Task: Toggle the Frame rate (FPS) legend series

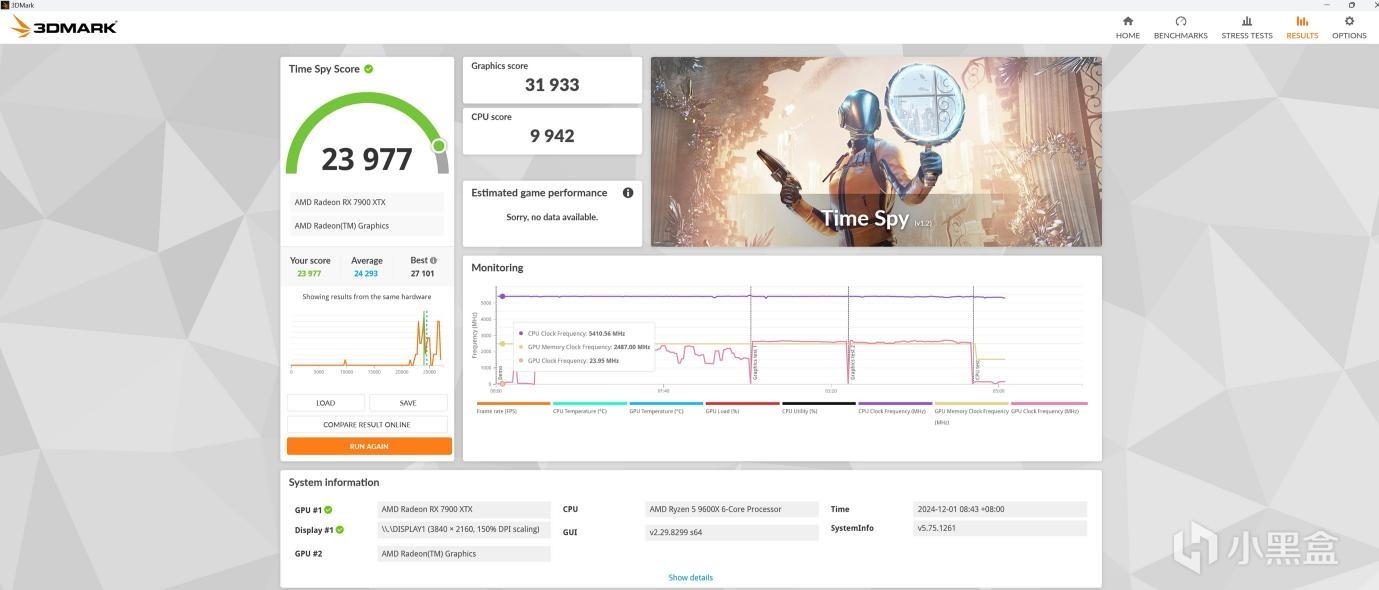Action: tap(513, 407)
